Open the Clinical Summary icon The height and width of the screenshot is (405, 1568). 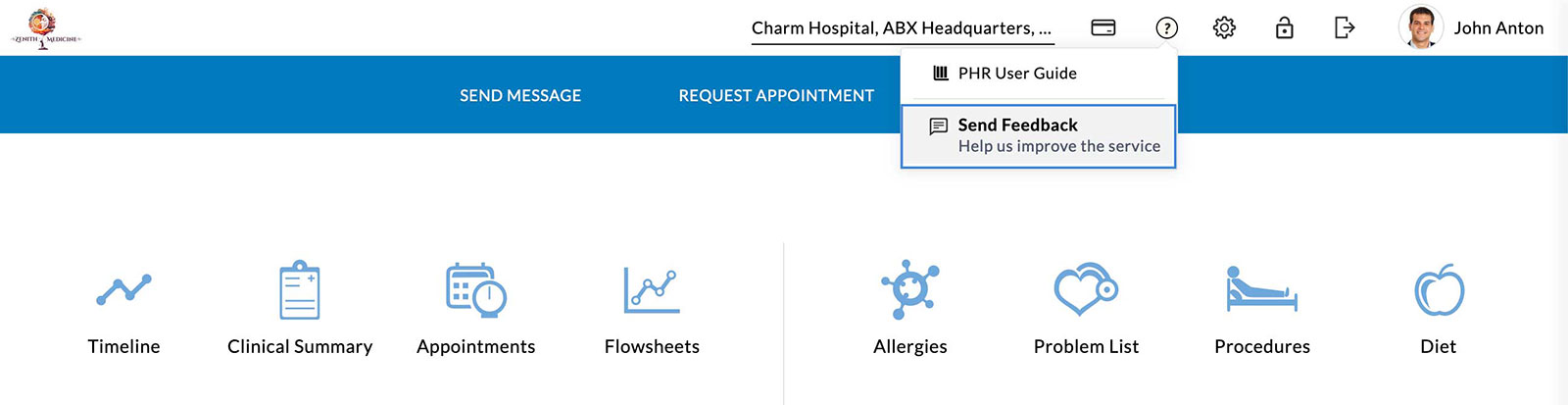pos(300,289)
